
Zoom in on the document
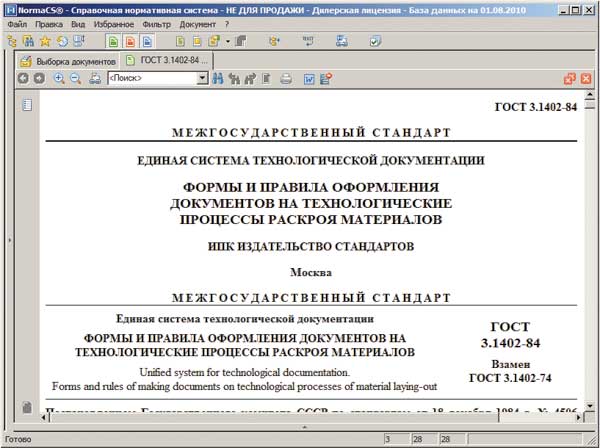pos(59,78)
